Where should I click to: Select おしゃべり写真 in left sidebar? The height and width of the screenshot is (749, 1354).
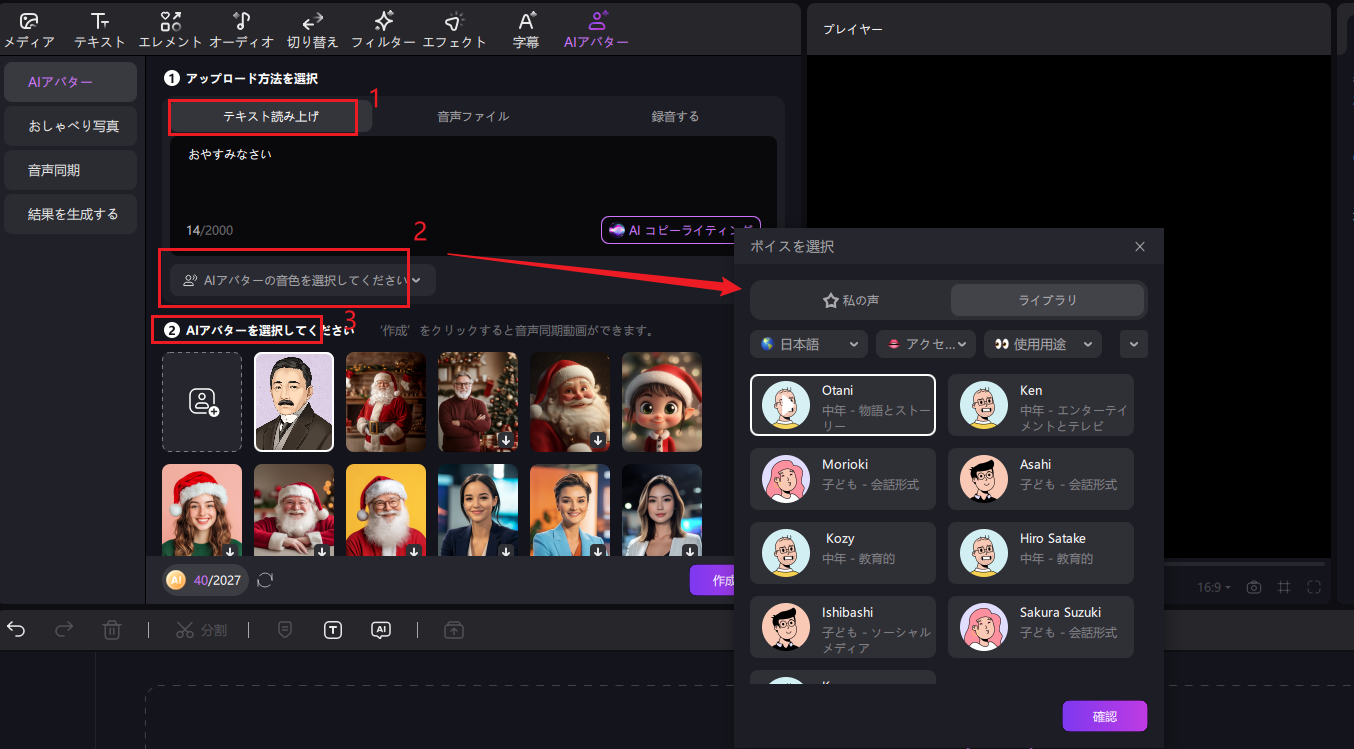click(x=70, y=126)
